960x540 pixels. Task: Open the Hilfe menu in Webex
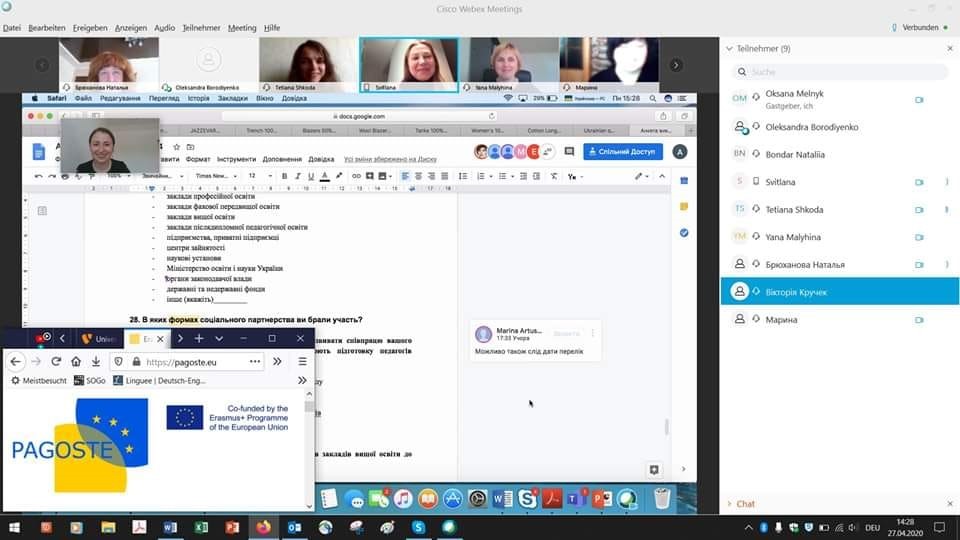point(272,28)
